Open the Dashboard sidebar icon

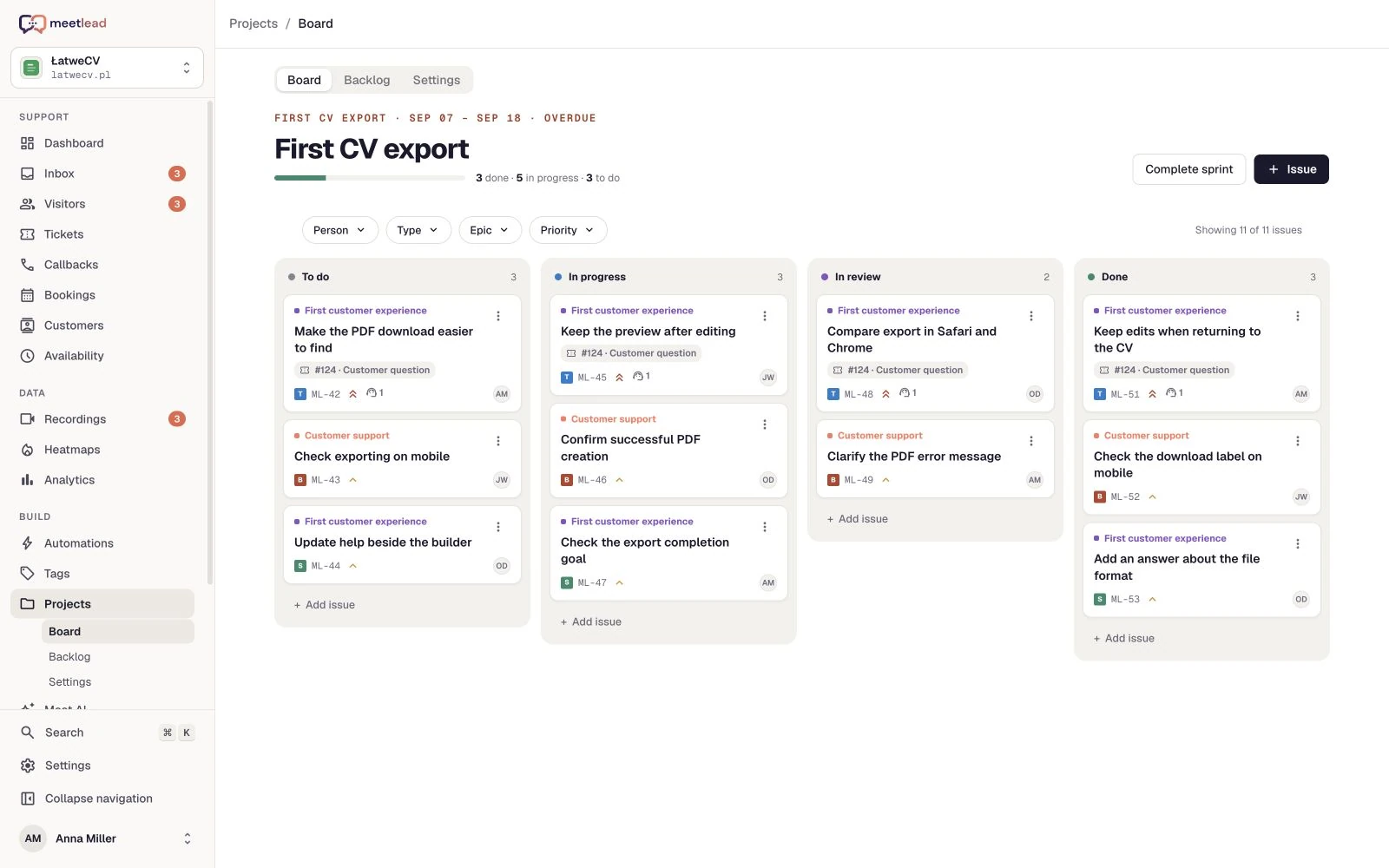tap(28, 143)
